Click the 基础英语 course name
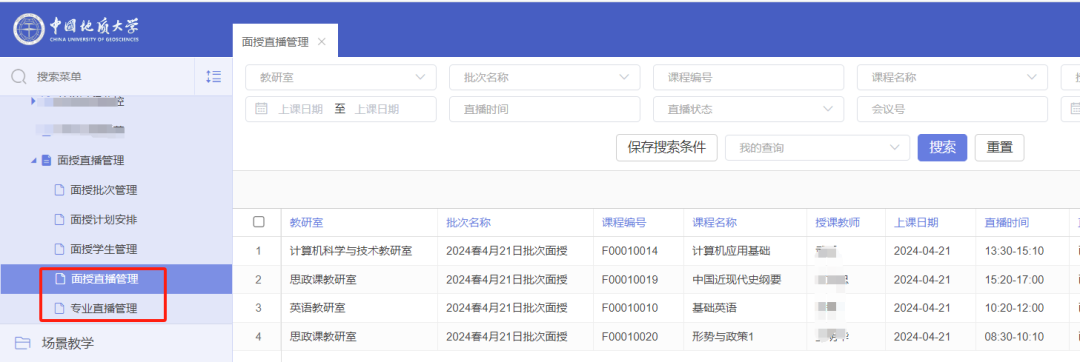This screenshot has height=362, width=1080. pos(714,308)
